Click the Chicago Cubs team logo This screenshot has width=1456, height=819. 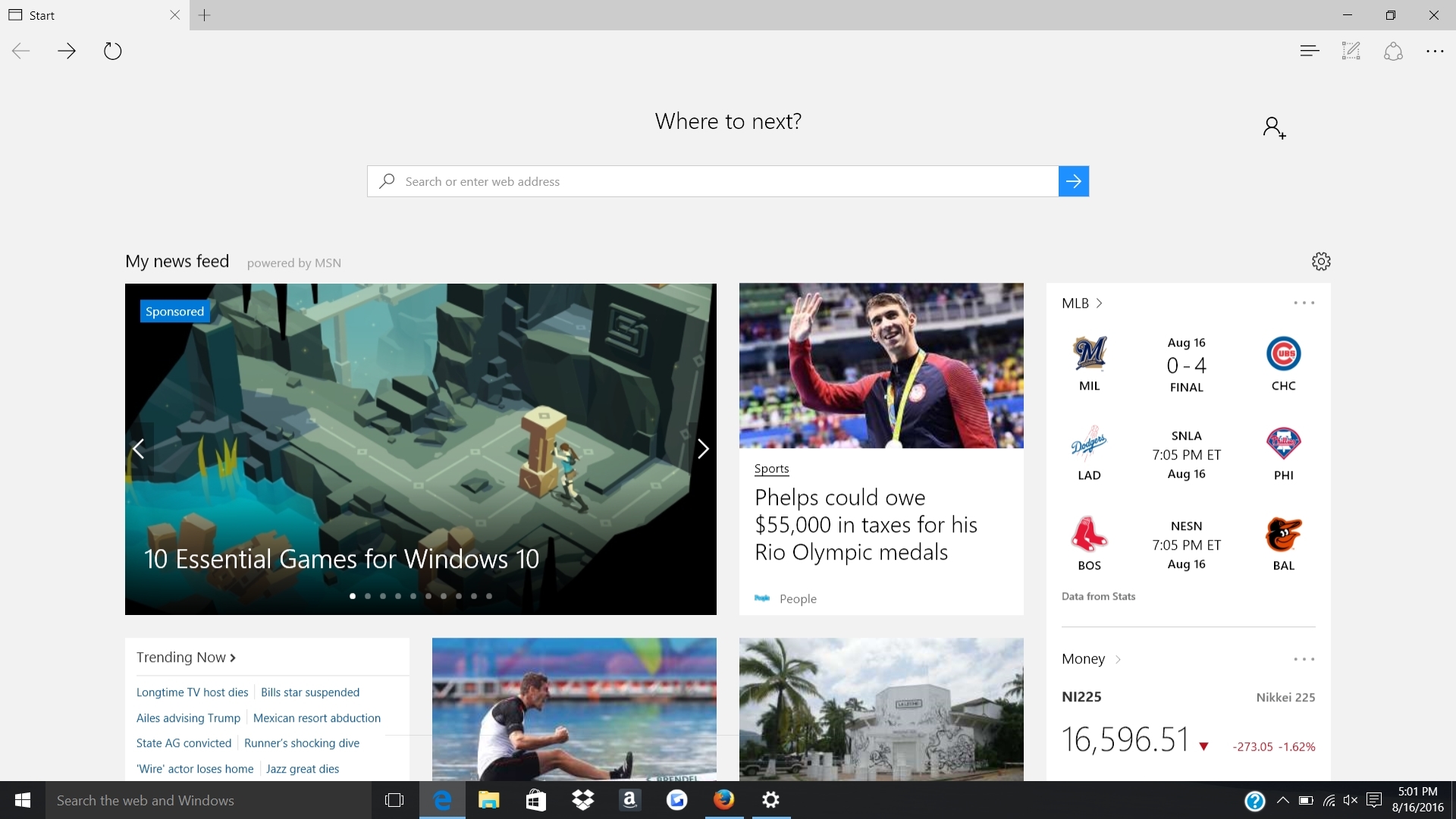[x=1284, y=353]
